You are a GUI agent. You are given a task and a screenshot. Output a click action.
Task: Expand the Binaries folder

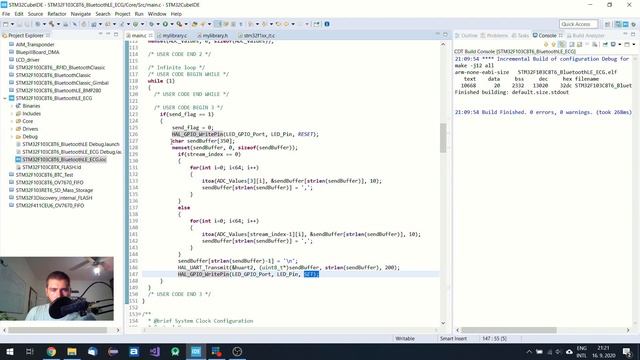click(12, 106)
